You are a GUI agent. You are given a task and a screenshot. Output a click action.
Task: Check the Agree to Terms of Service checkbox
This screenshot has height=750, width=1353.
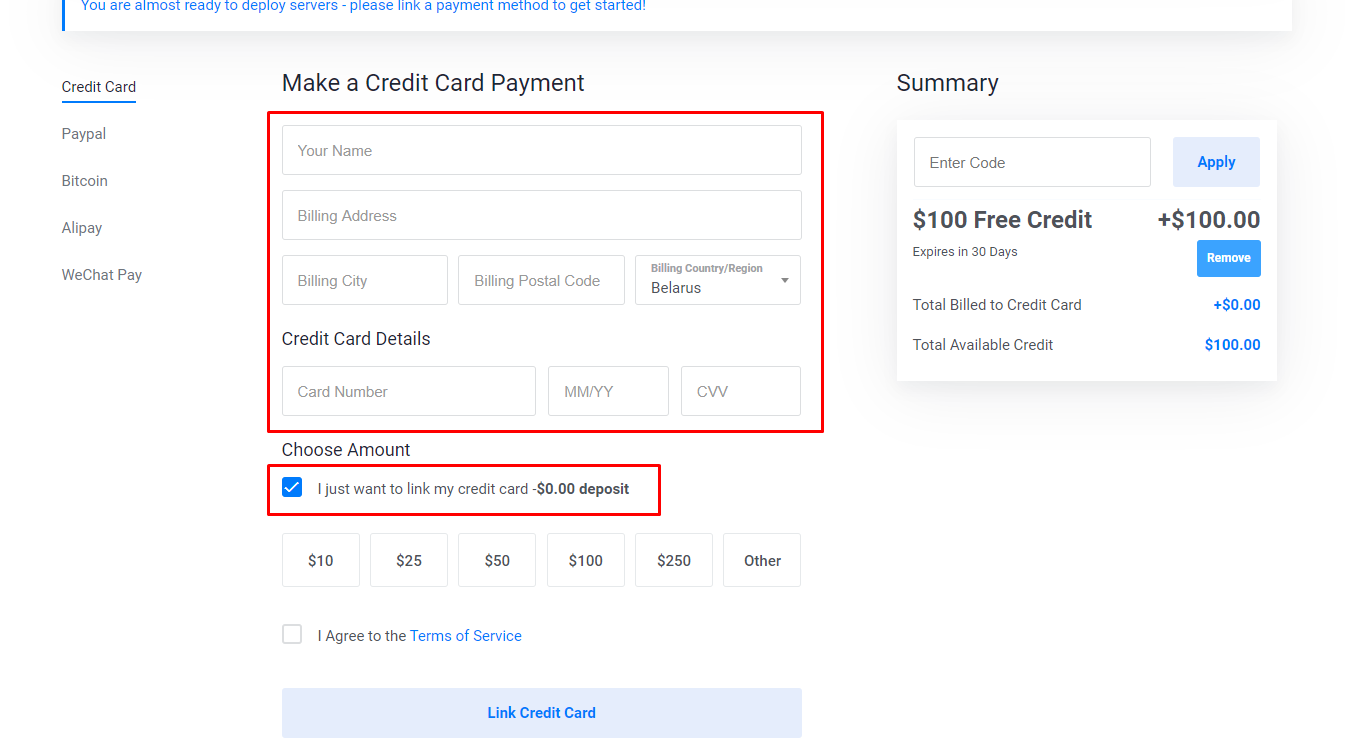pyautogui.click(x=292, y=635)
